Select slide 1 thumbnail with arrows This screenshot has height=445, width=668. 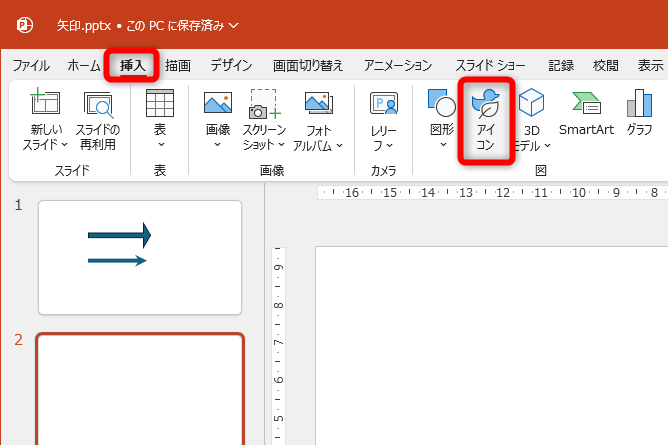[140, 258]
